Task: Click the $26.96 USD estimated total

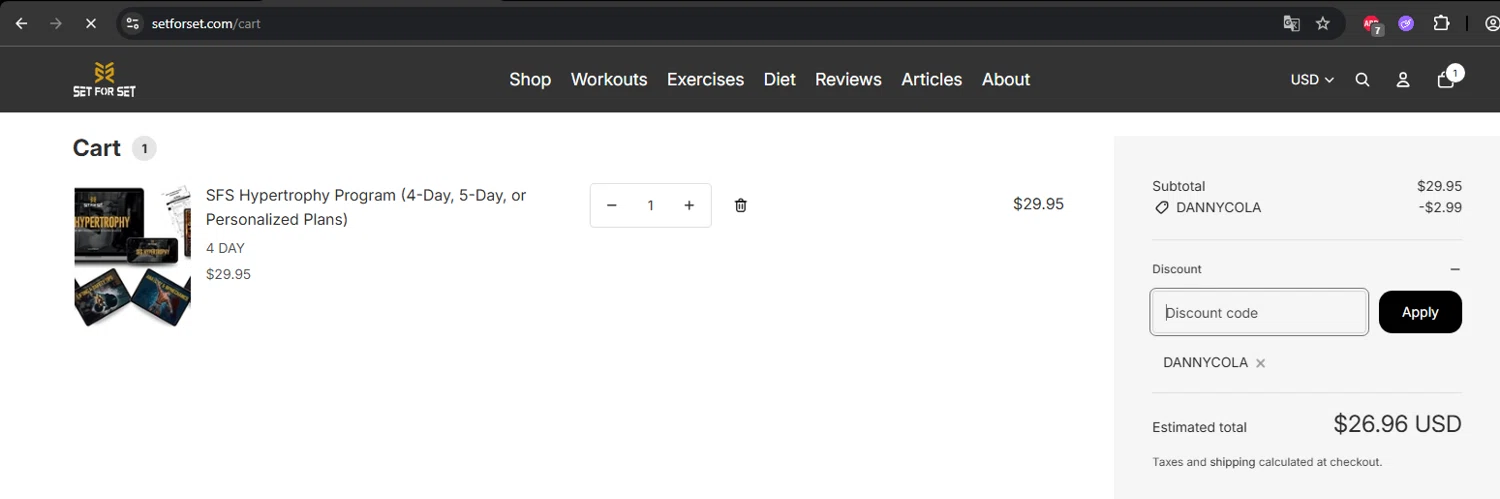Action: pyautogui.click(x=1398, y=424)
